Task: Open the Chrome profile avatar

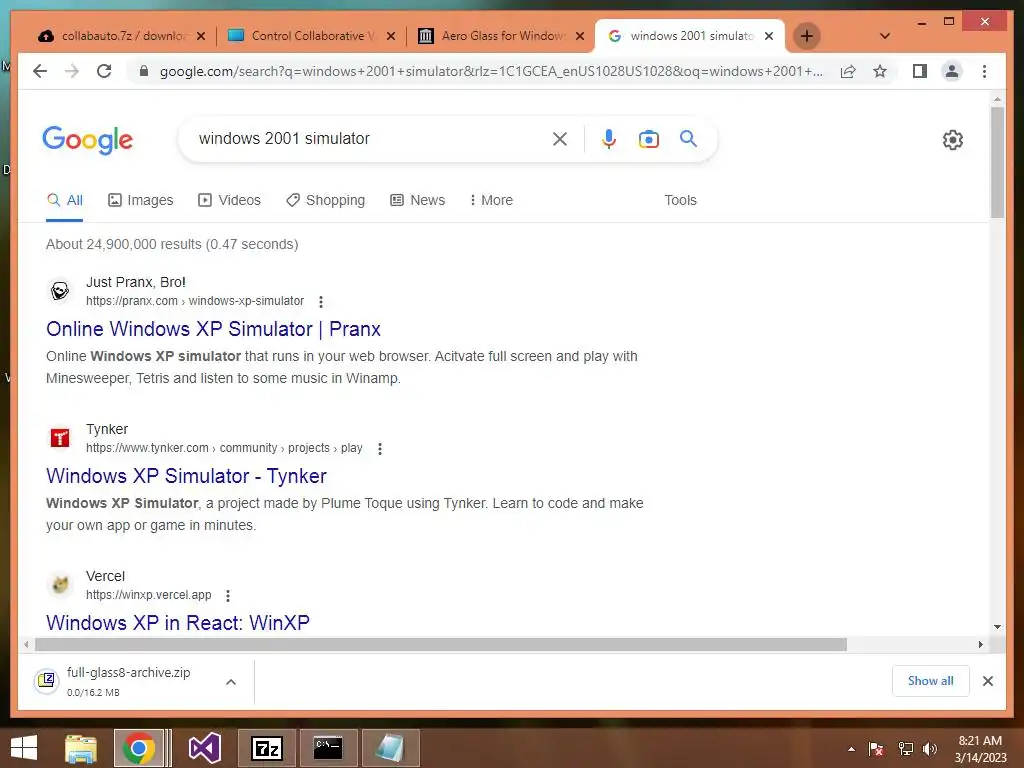Action: 952,71
